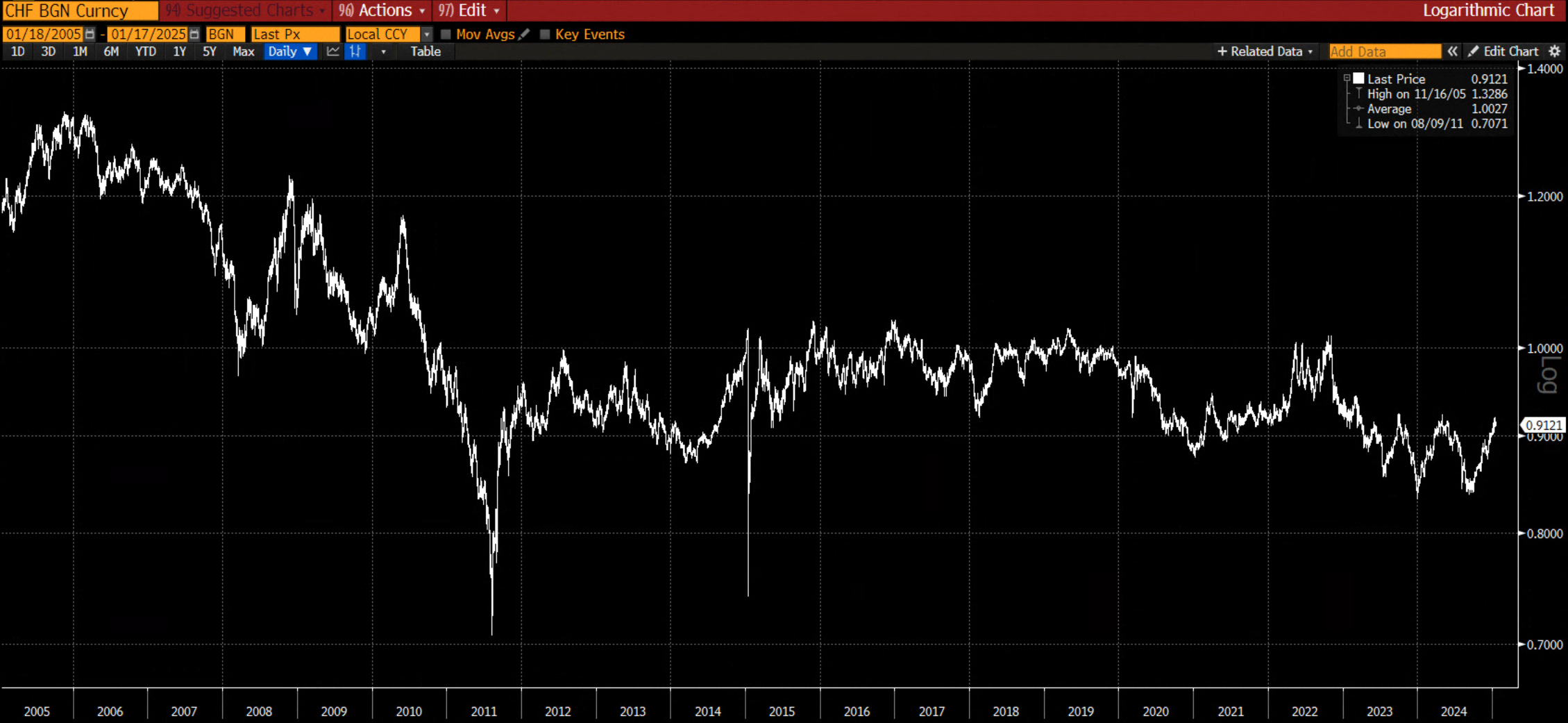Screen dimensions: 1568x723
Task: Click the Last Price legend label
Action: coord(1396,79)
